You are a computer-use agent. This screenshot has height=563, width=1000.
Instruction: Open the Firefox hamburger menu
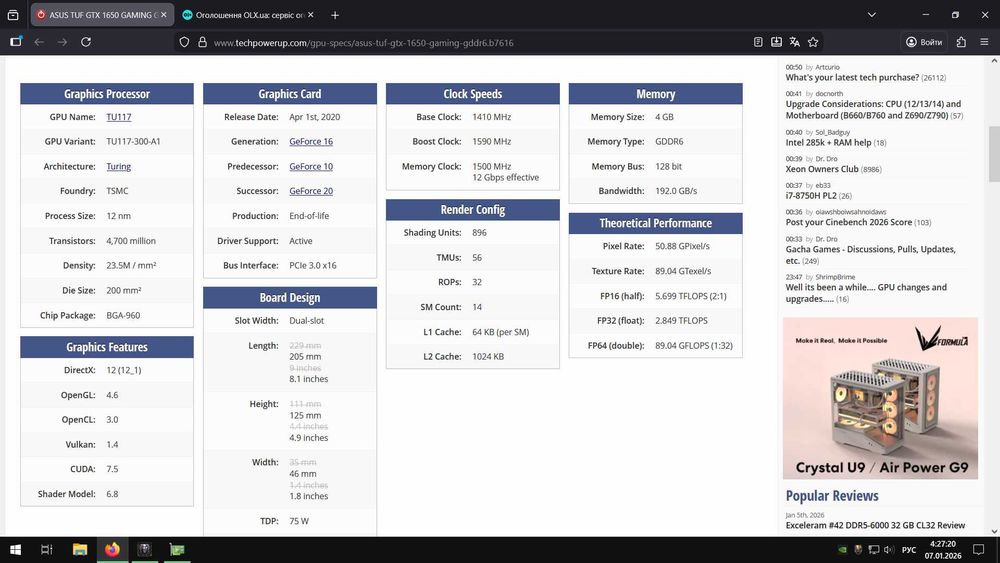[984, 42]
